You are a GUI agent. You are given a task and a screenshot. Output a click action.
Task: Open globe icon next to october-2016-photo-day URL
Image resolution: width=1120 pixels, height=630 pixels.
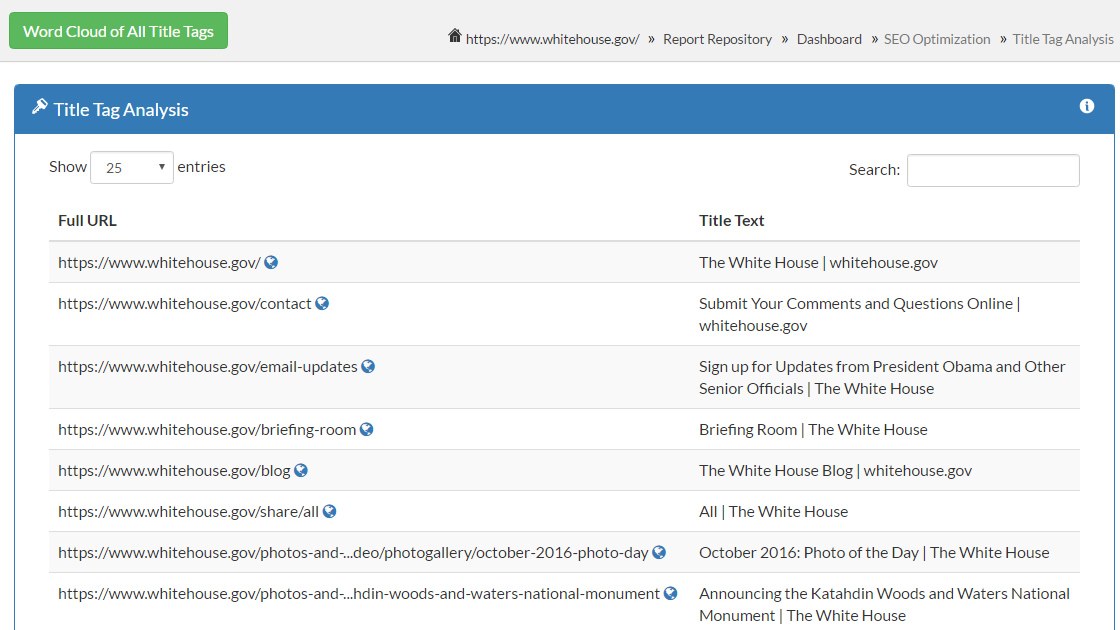pos(659,553)
